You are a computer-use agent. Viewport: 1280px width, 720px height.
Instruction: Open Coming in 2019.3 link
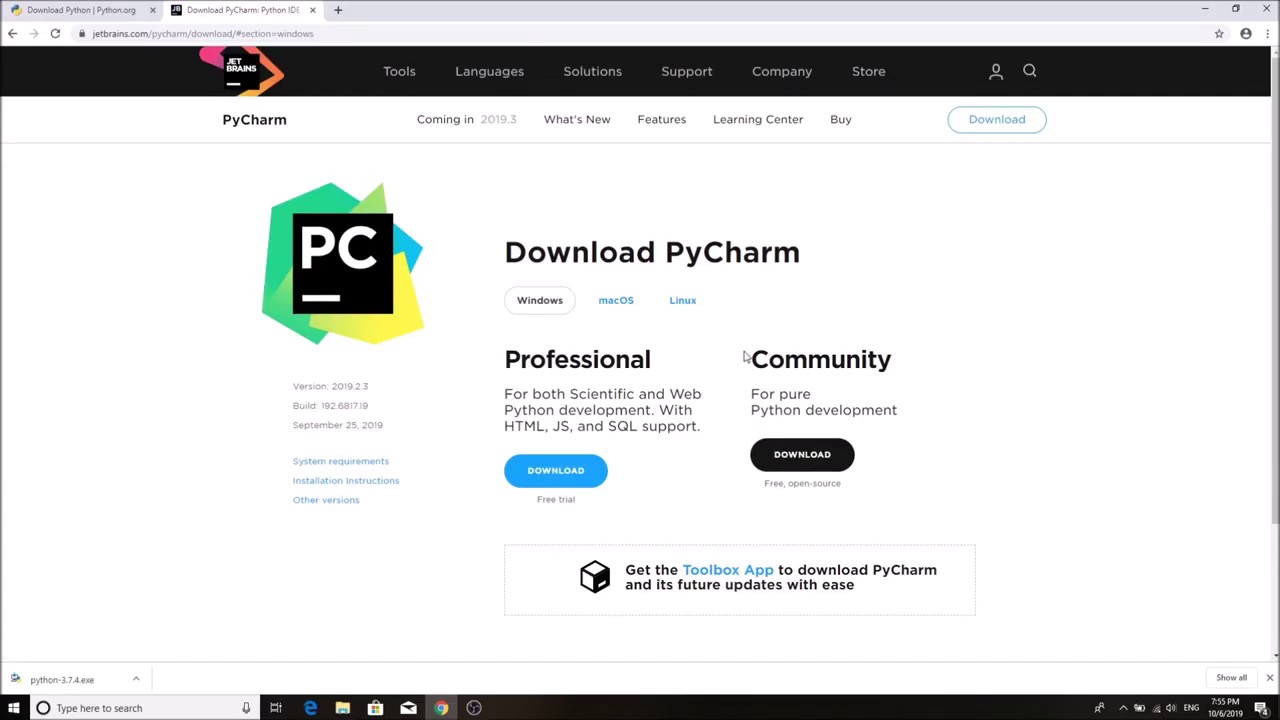466,119
